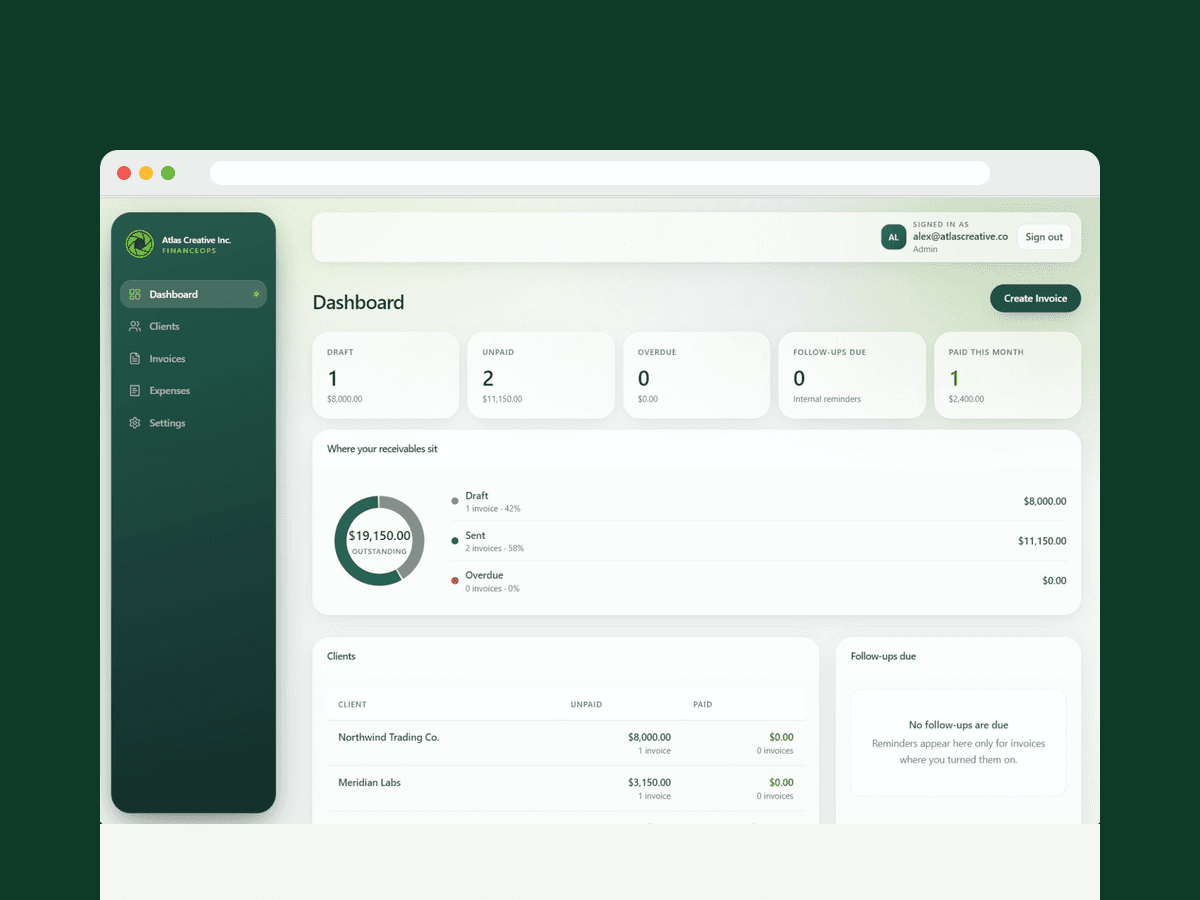The width and height of the screenshot is (1200, 900).
Task: Click the Sign out button
Action: click(x=1044, y=237)
